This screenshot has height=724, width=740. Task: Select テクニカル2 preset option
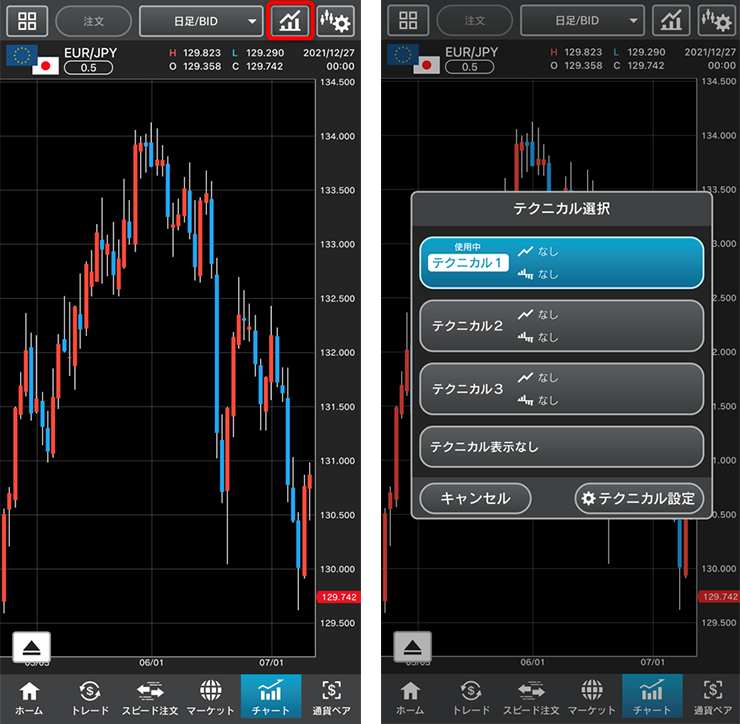point(561,326)
